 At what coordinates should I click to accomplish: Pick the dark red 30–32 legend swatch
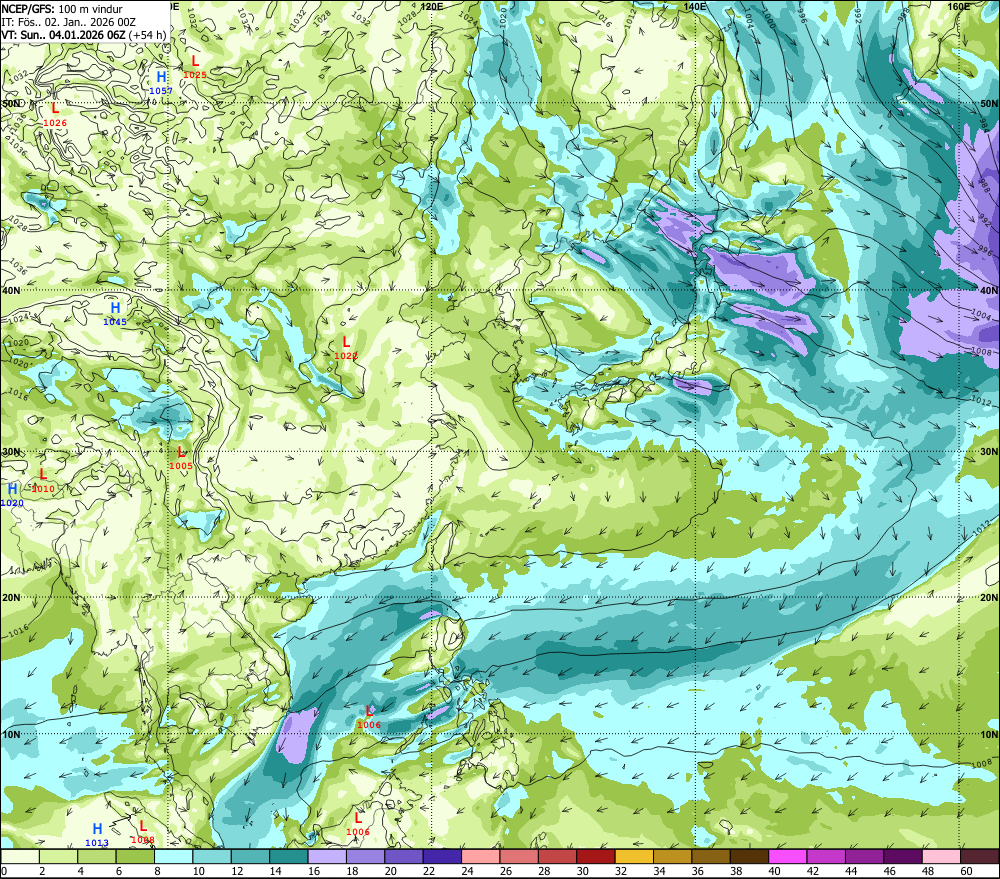(596, 856)
